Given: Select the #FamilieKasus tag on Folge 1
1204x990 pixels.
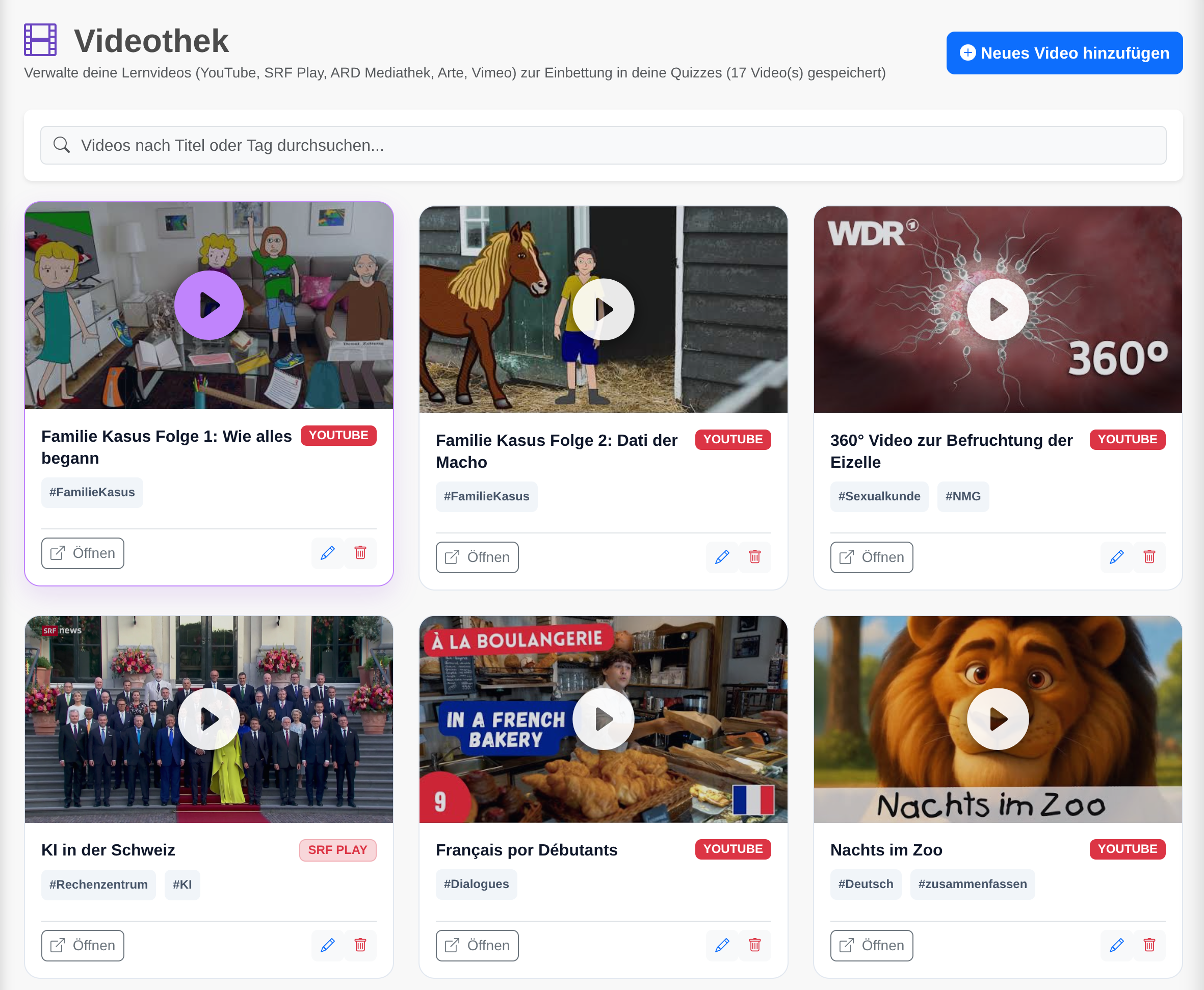Looking at the screenshot, I should point(92,492).
